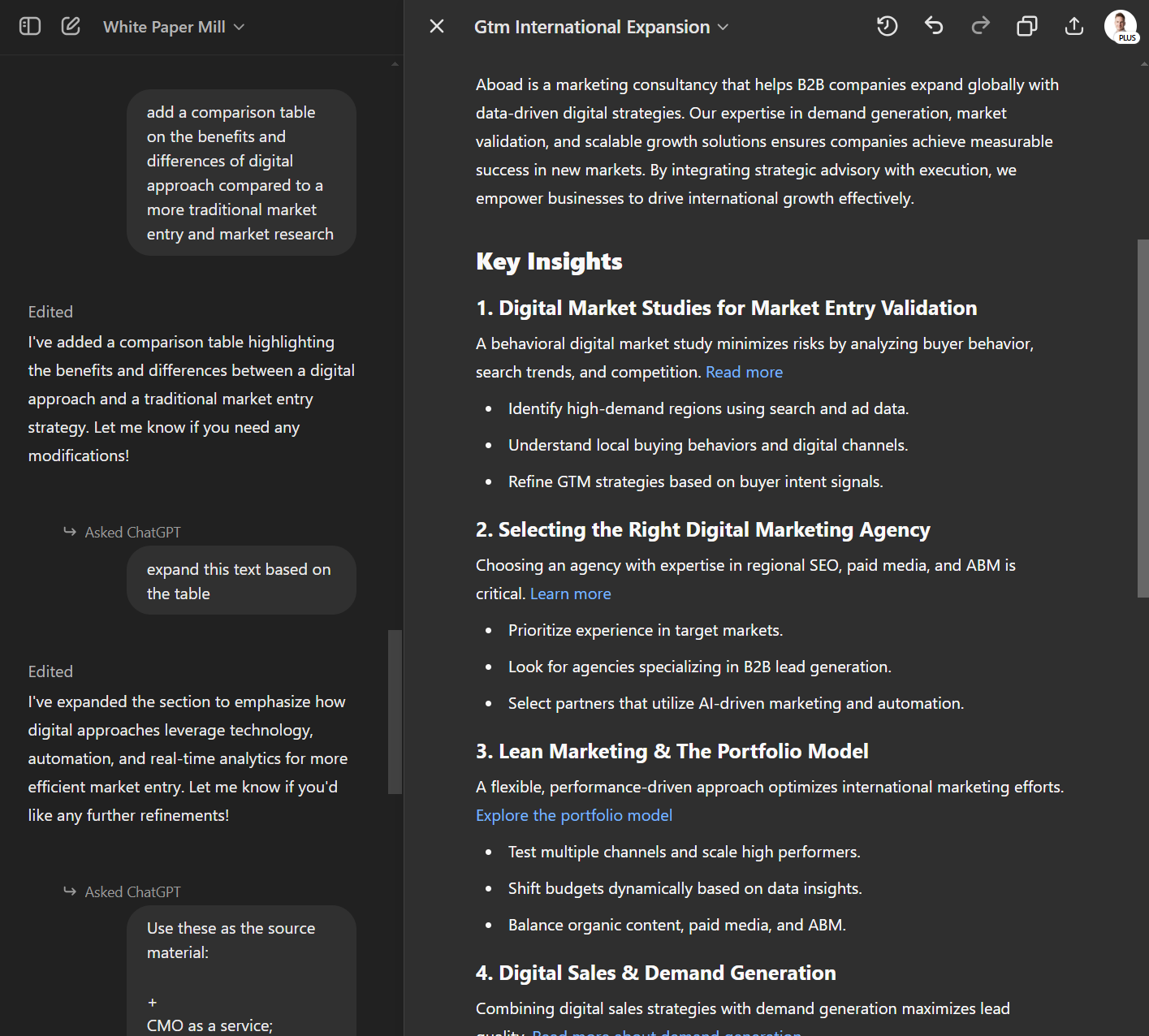Open Gtm International Expansion title dropdown
The height and width of the screenshot is (1036, 1149).
(x=601, y=27)
